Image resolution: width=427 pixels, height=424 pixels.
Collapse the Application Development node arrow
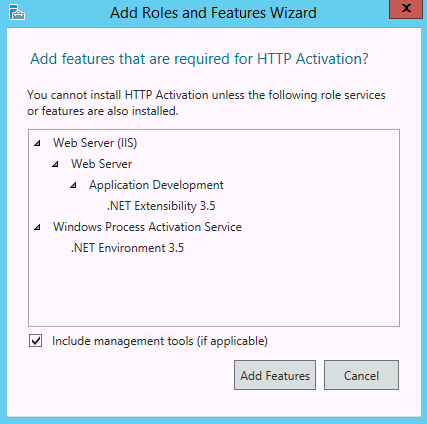[x=73, y=185]
